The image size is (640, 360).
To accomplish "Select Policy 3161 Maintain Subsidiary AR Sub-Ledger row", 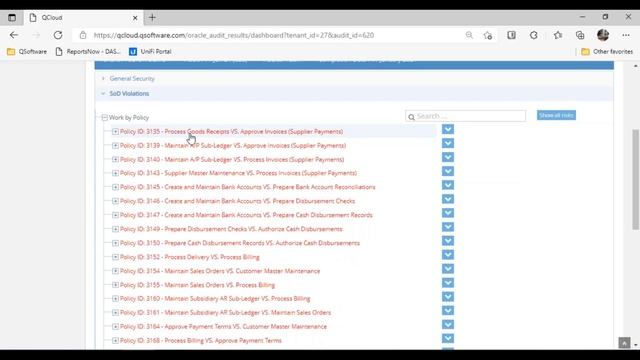I will [225, 313].
